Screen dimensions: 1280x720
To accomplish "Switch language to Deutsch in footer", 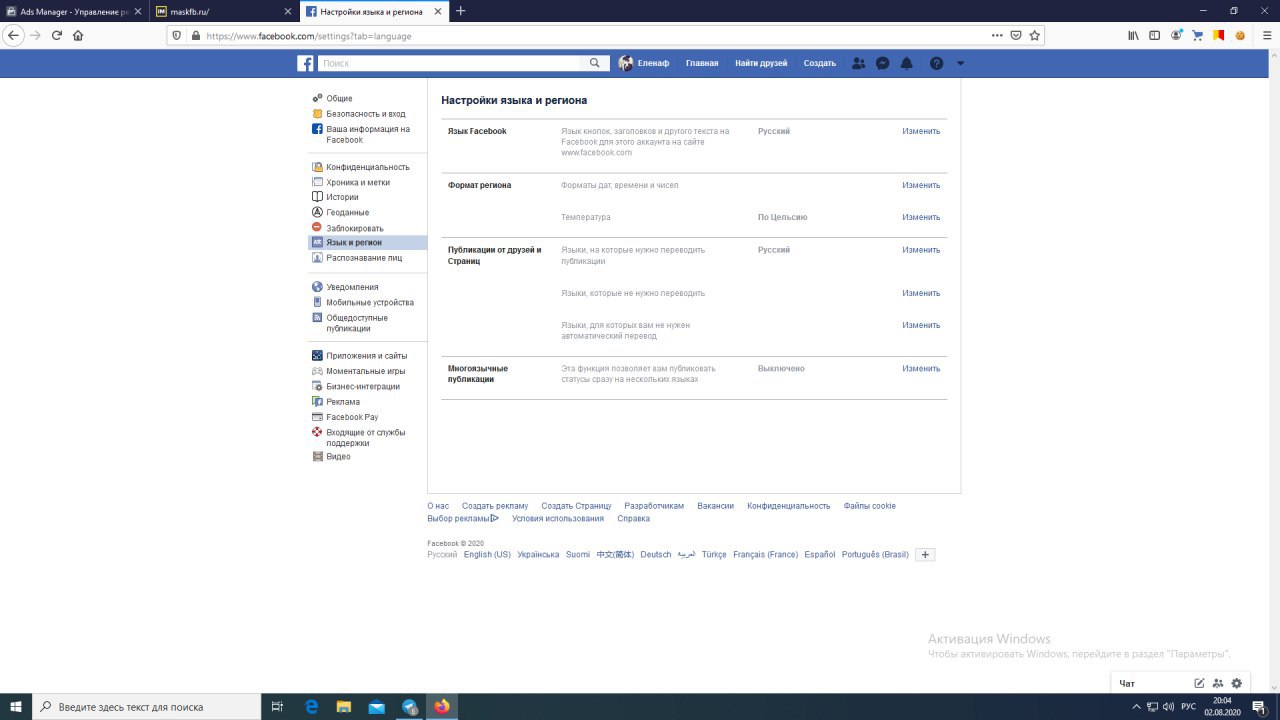I will pos(656,555).
